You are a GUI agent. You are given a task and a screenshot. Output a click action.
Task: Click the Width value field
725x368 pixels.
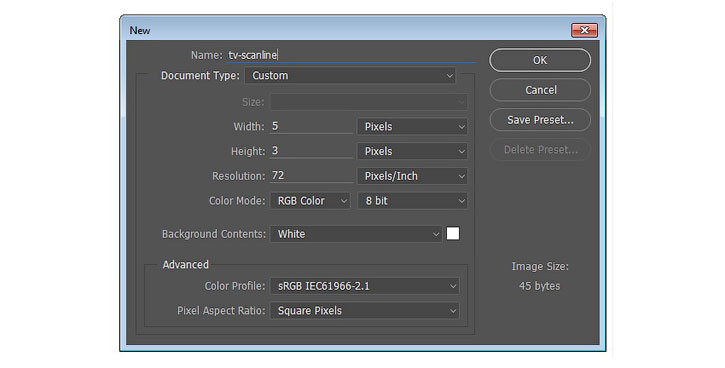[x=311, y=126]
